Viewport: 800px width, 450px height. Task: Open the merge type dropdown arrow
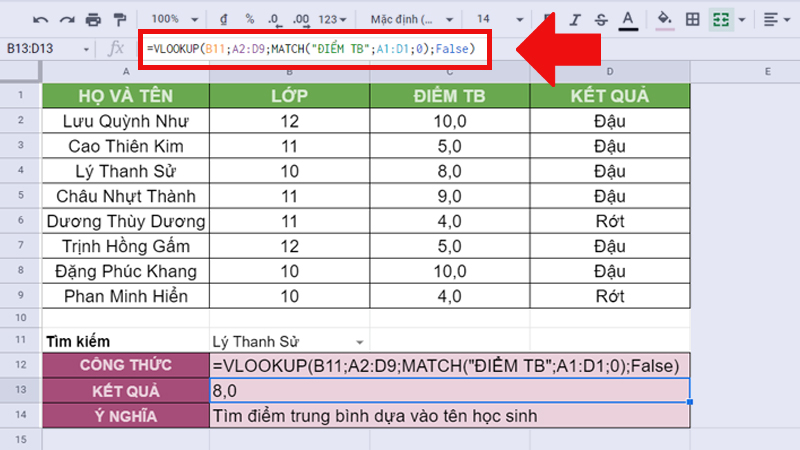coord(742,20)
